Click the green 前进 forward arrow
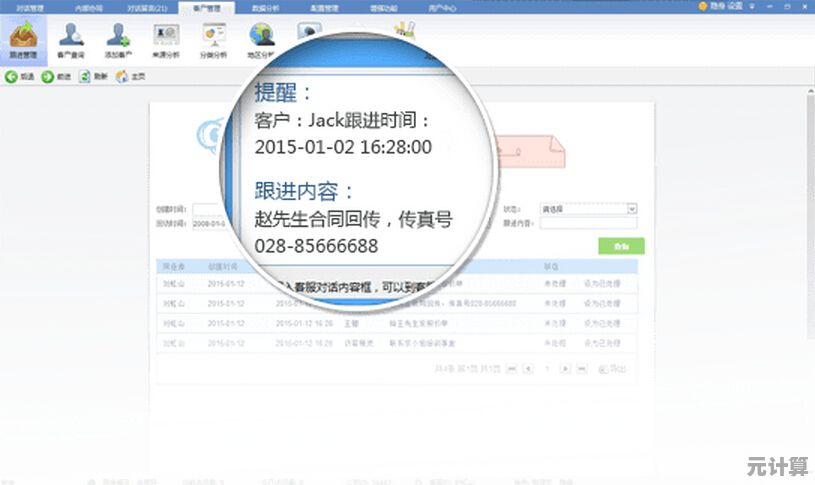The image size is (815, 485). (x=47, y=76)
